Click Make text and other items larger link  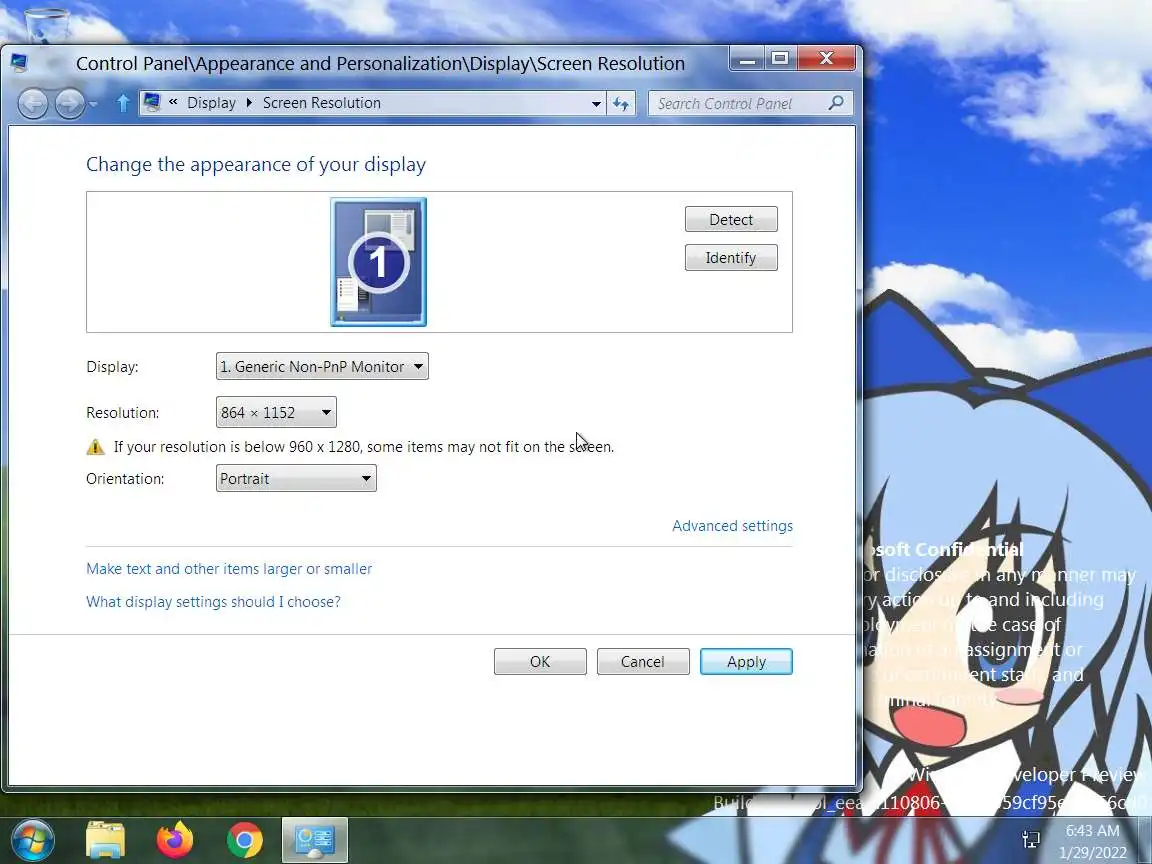pyautogui.click(x=229, y=569)
